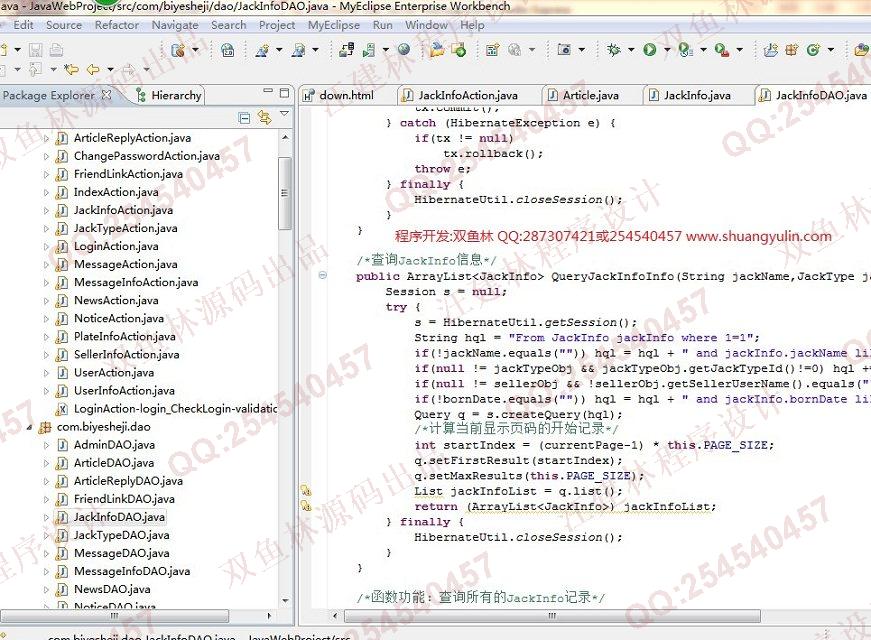
Task: Click the Forward navigation arrow
Action: [128, 69]
